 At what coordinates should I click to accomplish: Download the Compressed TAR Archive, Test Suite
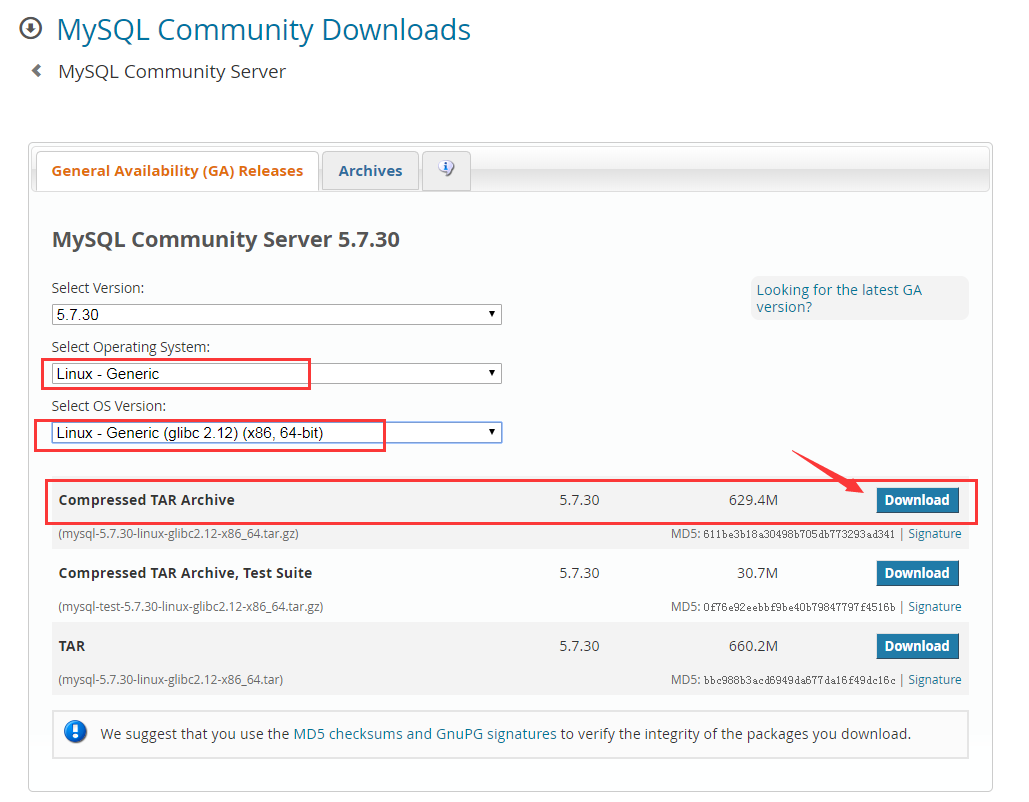tap(917, 573)
